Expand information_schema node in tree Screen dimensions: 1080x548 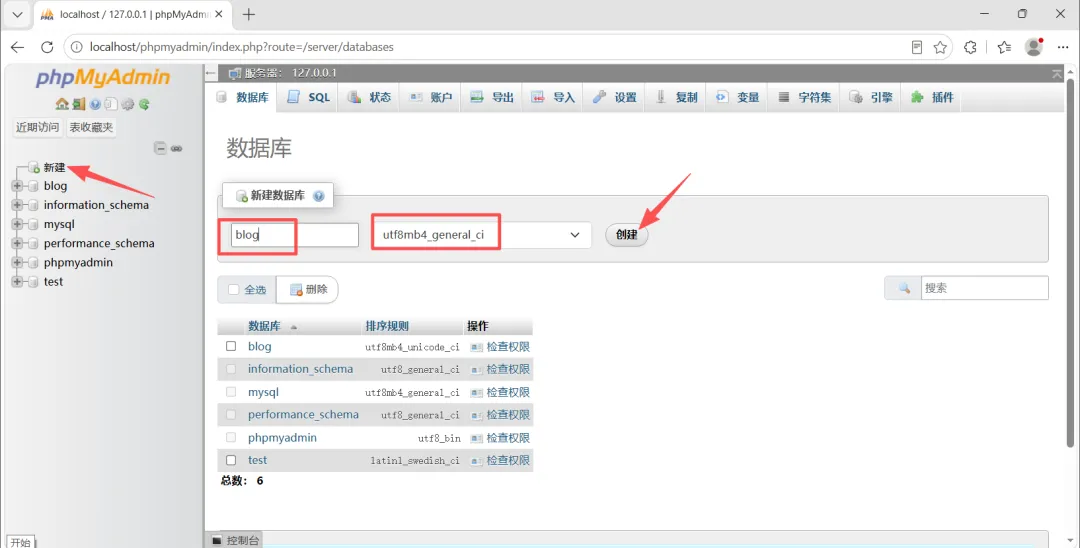coord(17,205)
